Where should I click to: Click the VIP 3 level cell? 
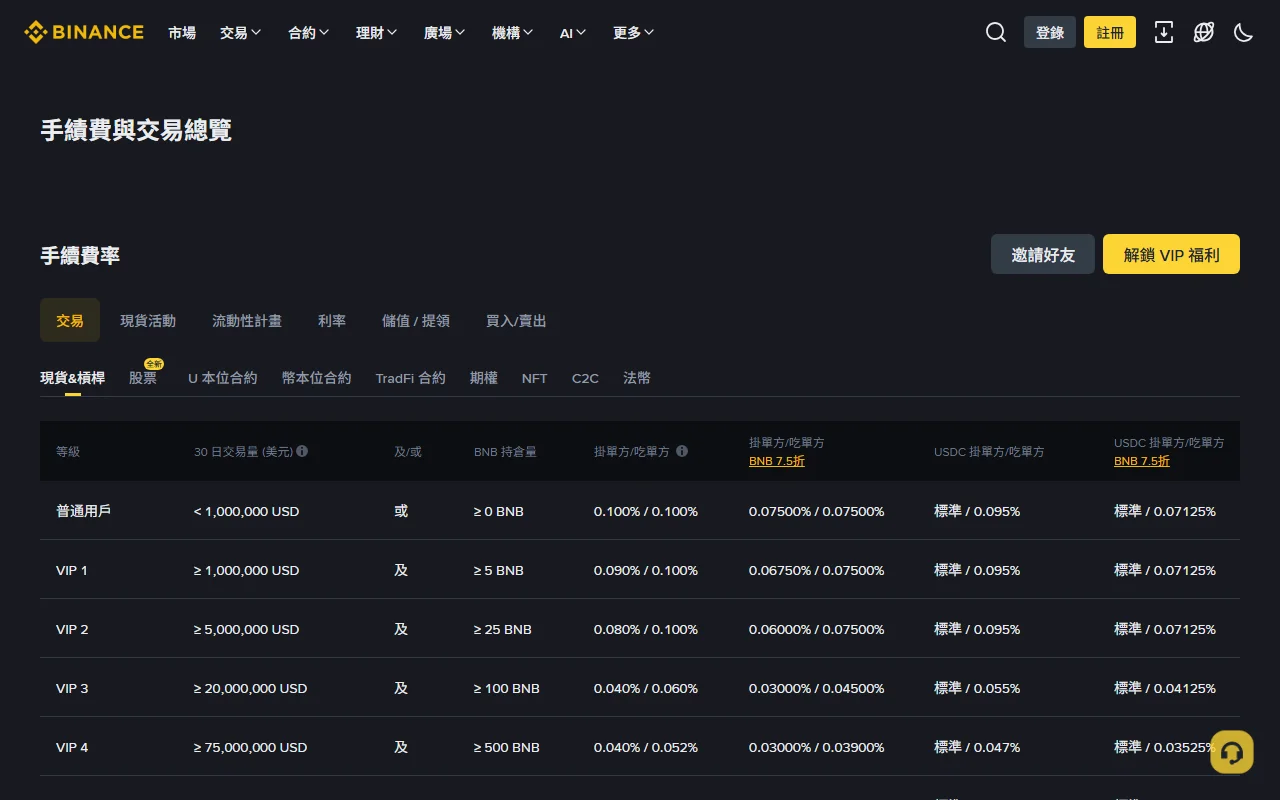72,688
